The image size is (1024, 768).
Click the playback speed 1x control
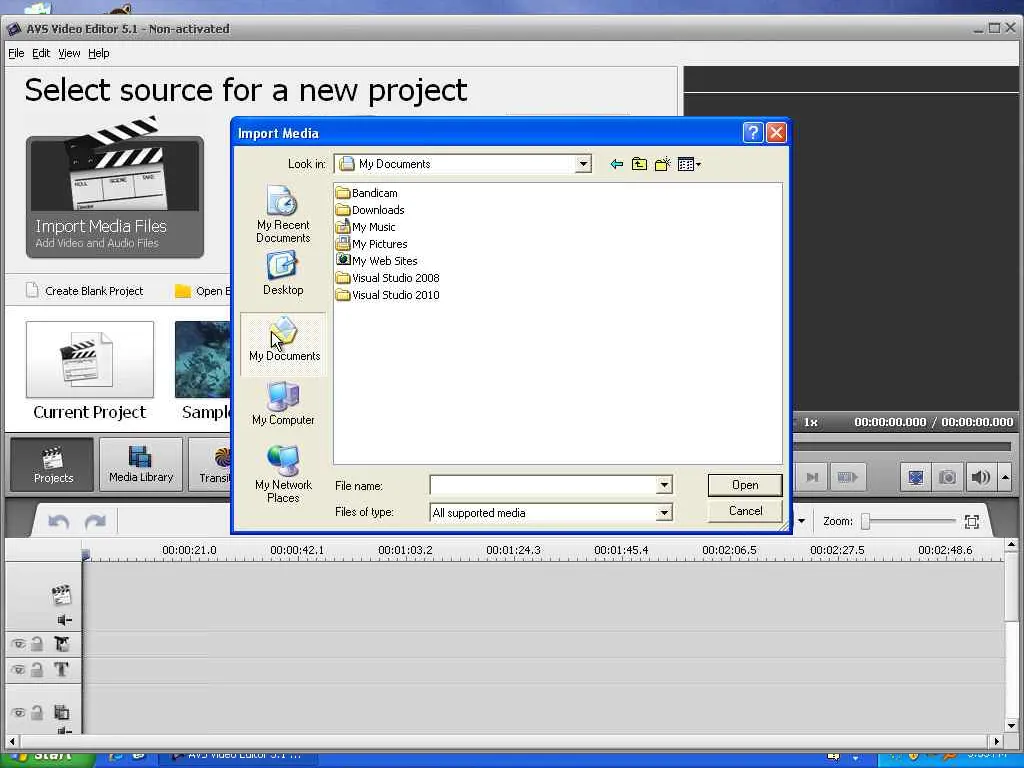[x=810, y=423]
